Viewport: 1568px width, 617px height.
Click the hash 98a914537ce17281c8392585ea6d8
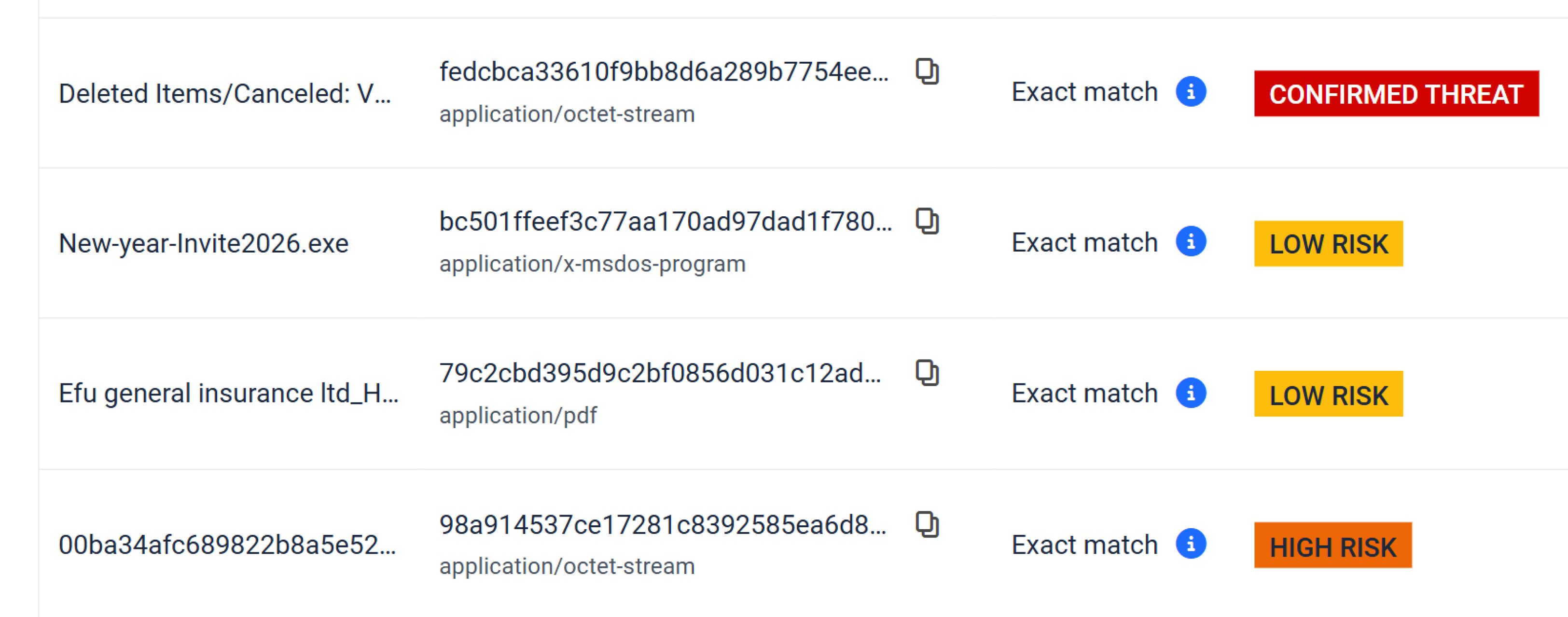tap(662, 525)
